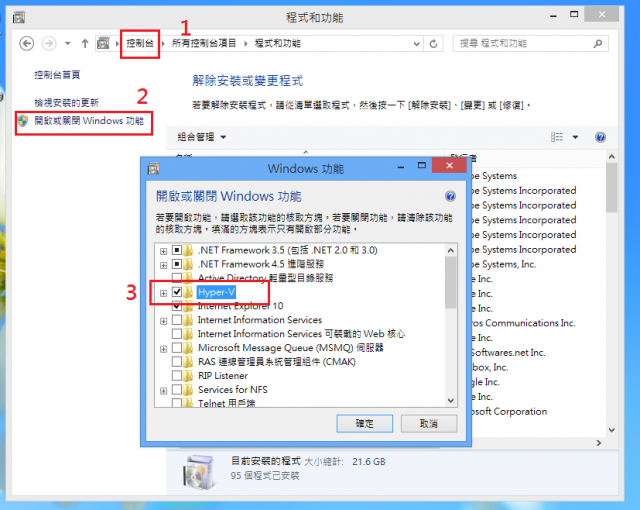Select 所有控制台項目 breadcrumb item
This screenshot has height=510, width=640.
[204, 43]
